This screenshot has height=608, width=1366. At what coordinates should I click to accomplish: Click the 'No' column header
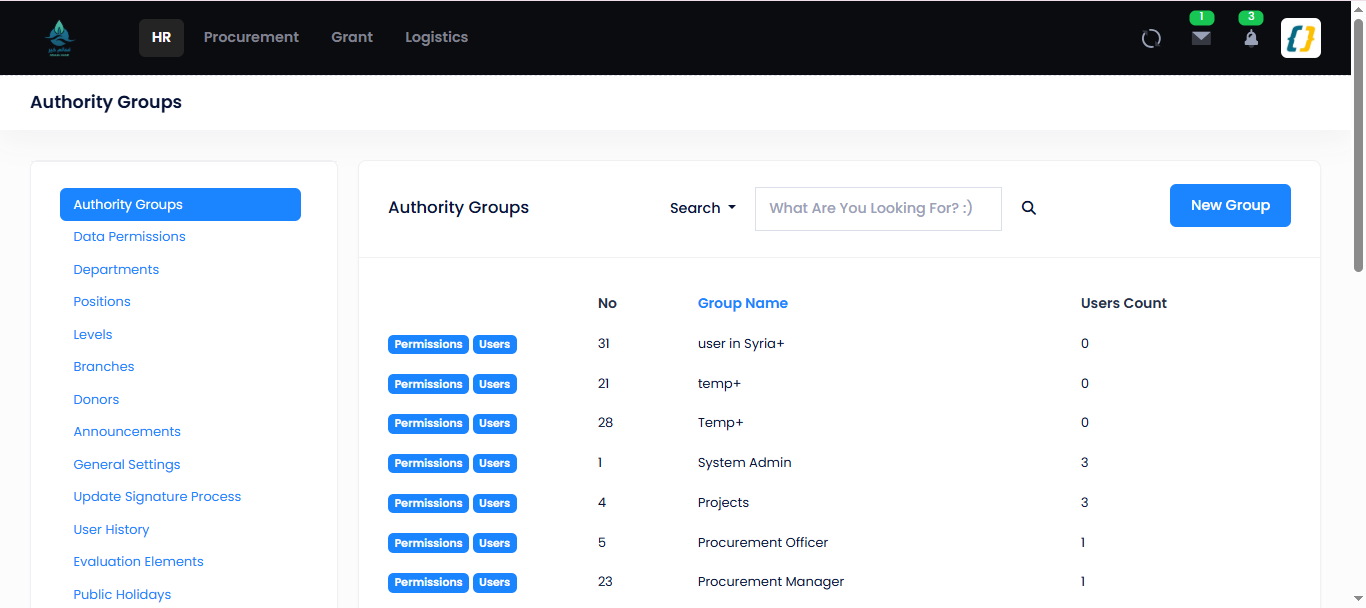tap(607, 303)
